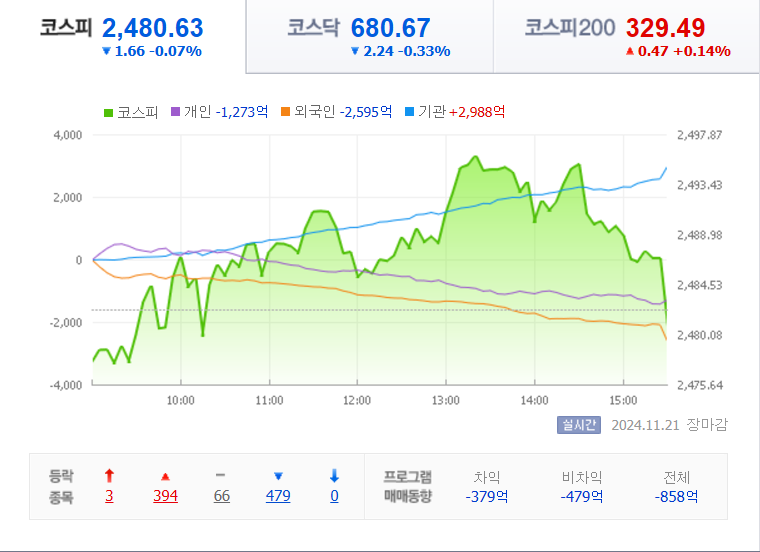This screenshot has height=552, width=760.
Task: Click the blue 기관 legend swatch
Action: click(410, 112)
